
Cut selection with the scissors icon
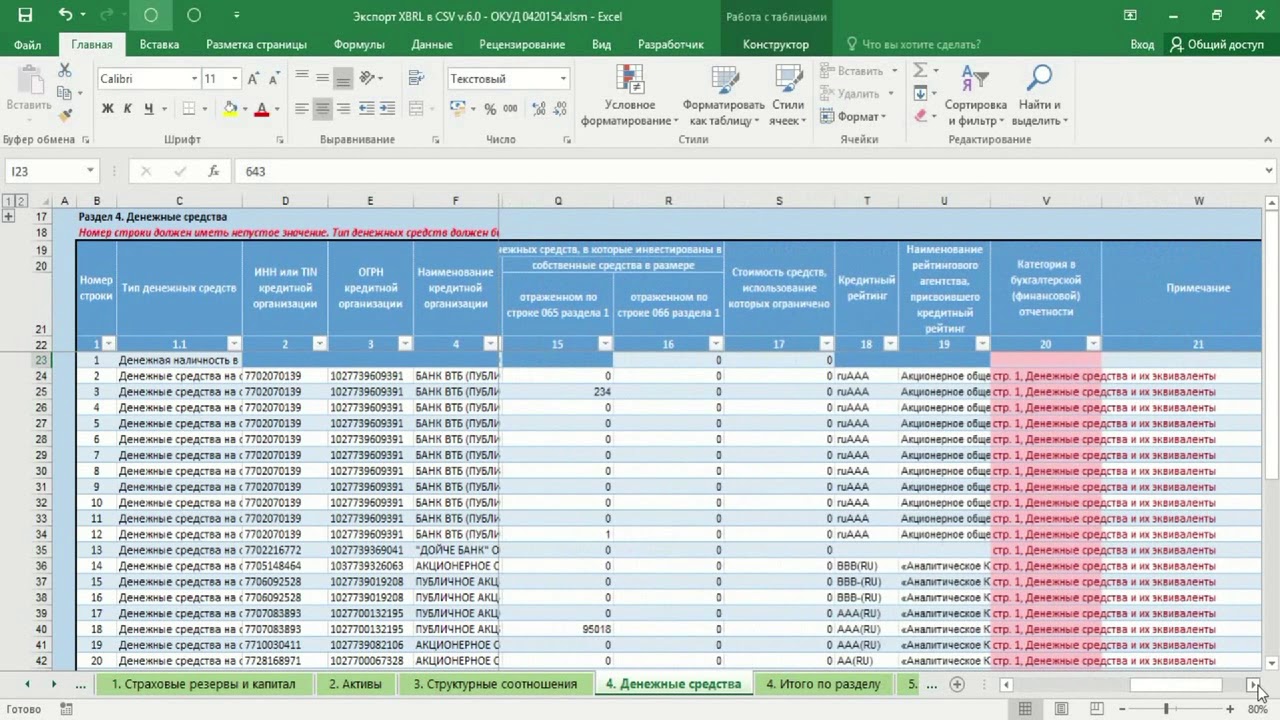[x=65, y=70]
